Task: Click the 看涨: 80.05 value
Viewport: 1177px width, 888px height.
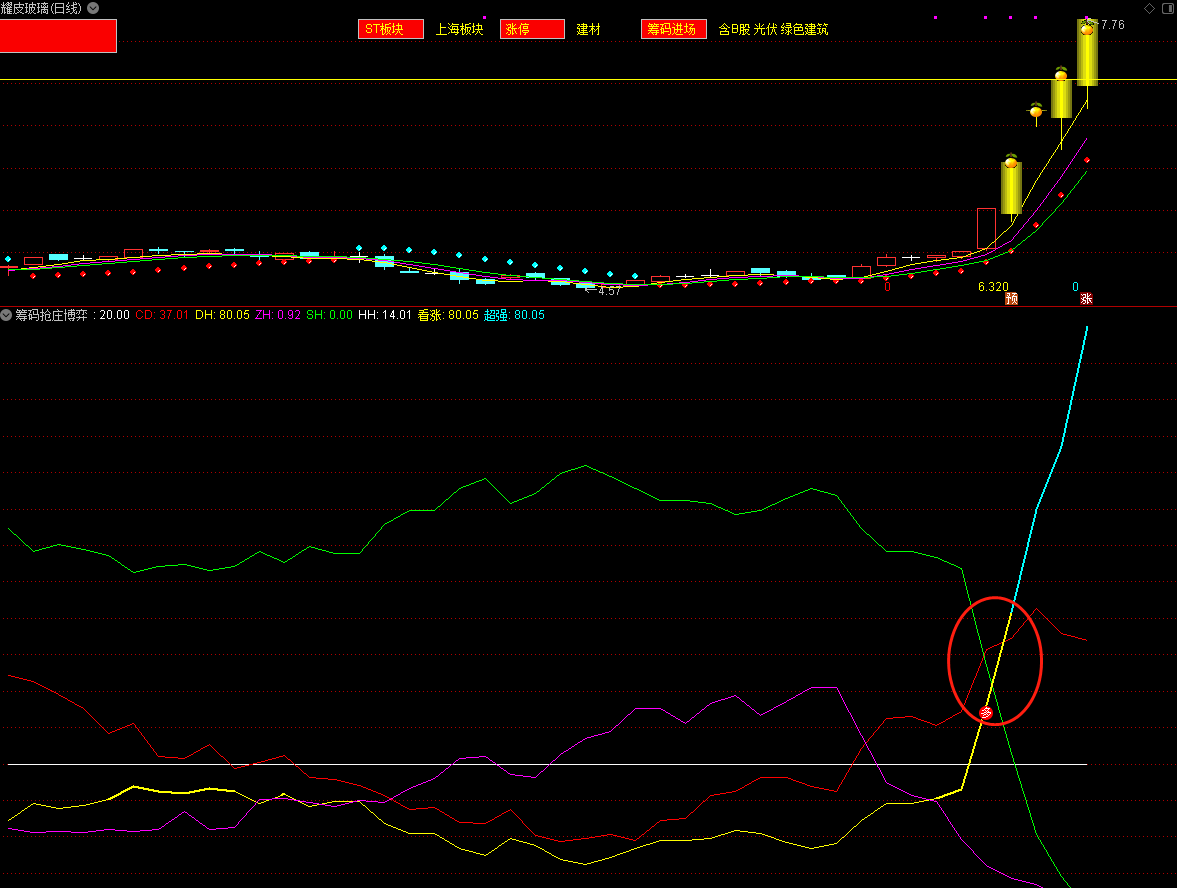Action: (x=448, y=315)
